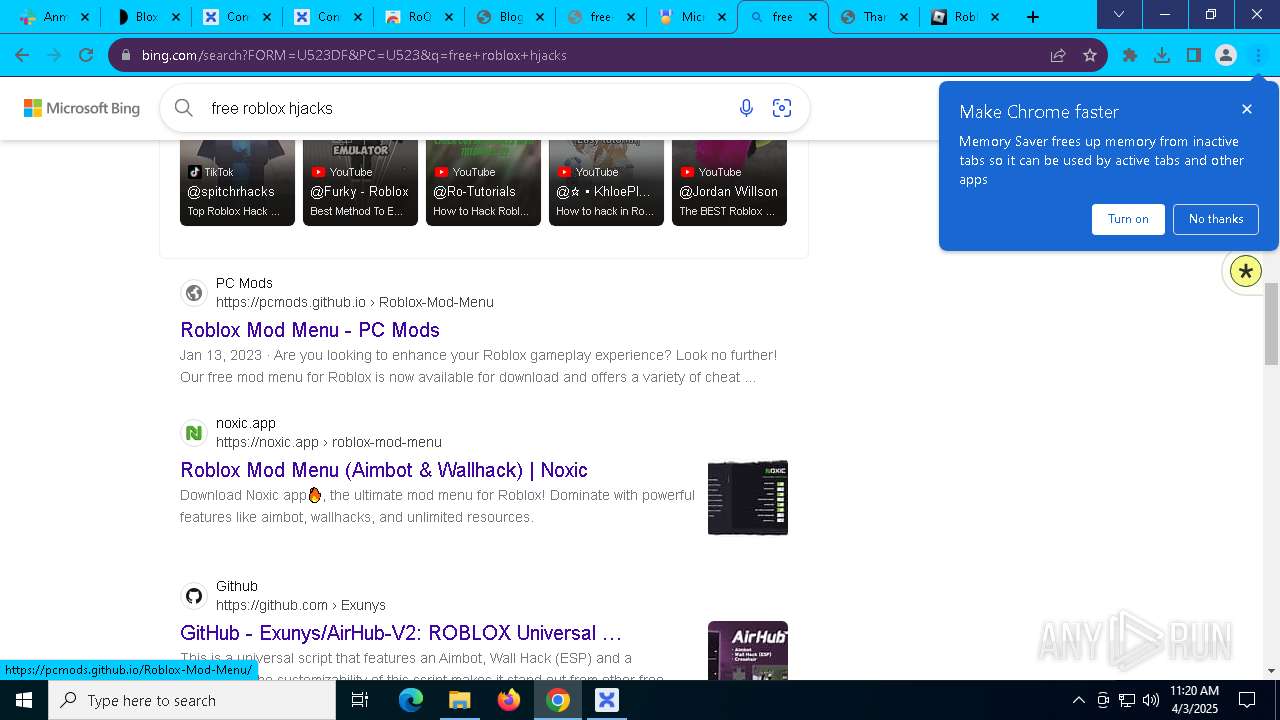The height and width of the screenshot is (720, 1280).
Task: Open Roblox Mod Menu - PC Mods result
Action: pyautogui.click(x=310, y=330)
